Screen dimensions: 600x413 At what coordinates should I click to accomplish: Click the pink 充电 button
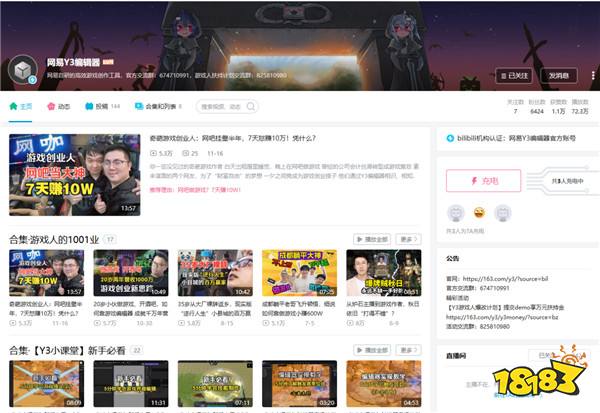pyautogui.click(x=483, y=181)
